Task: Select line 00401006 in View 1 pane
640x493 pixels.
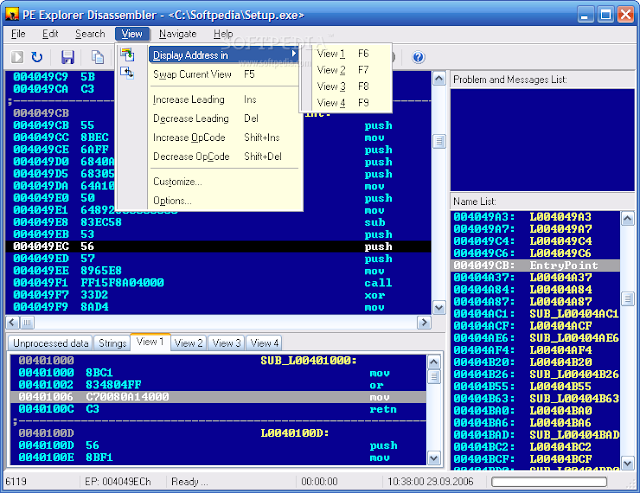Action: pyautogui.click(x=218, y=397)
